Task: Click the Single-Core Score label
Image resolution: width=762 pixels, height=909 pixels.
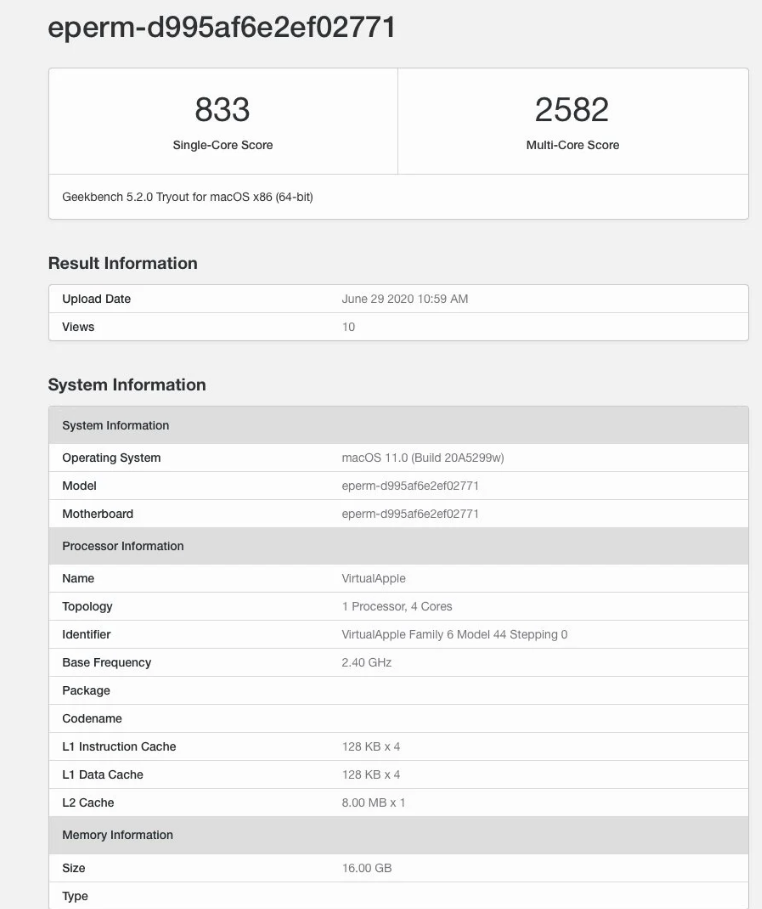Action: (222, 145)
